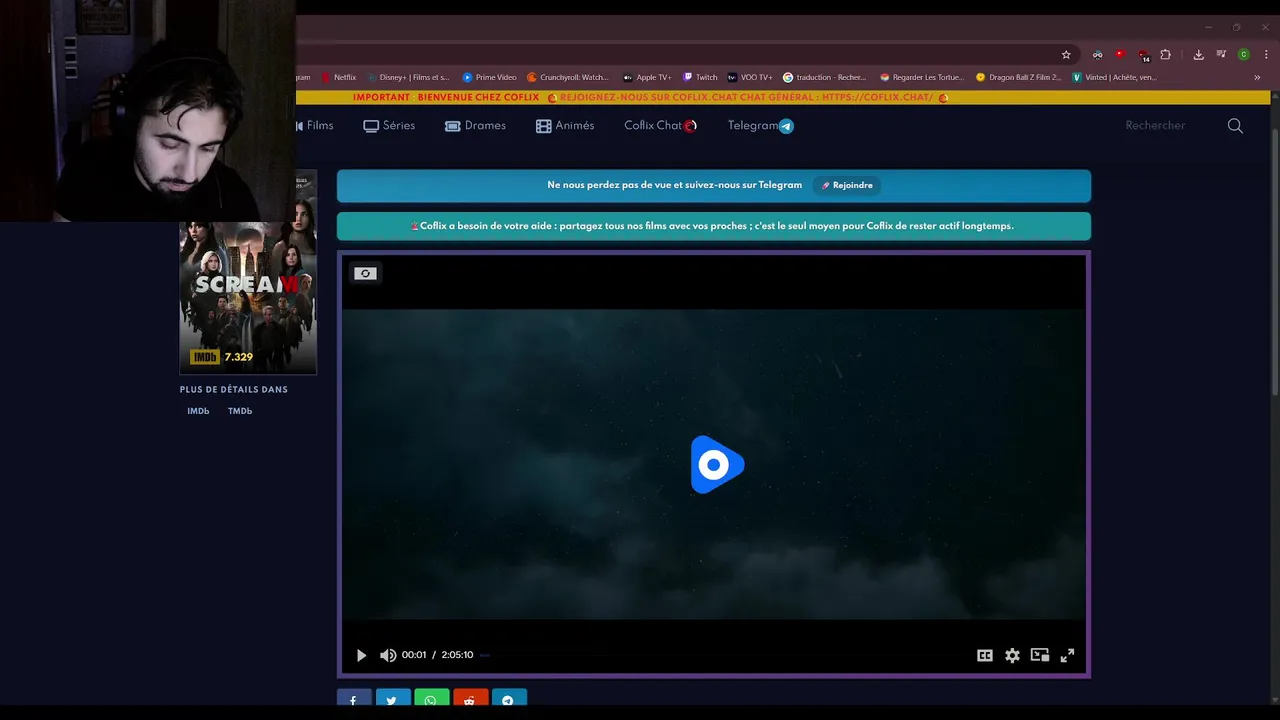Bookmark this page with the star icon
This screenshot has height=720, width=1280.
1066,55
